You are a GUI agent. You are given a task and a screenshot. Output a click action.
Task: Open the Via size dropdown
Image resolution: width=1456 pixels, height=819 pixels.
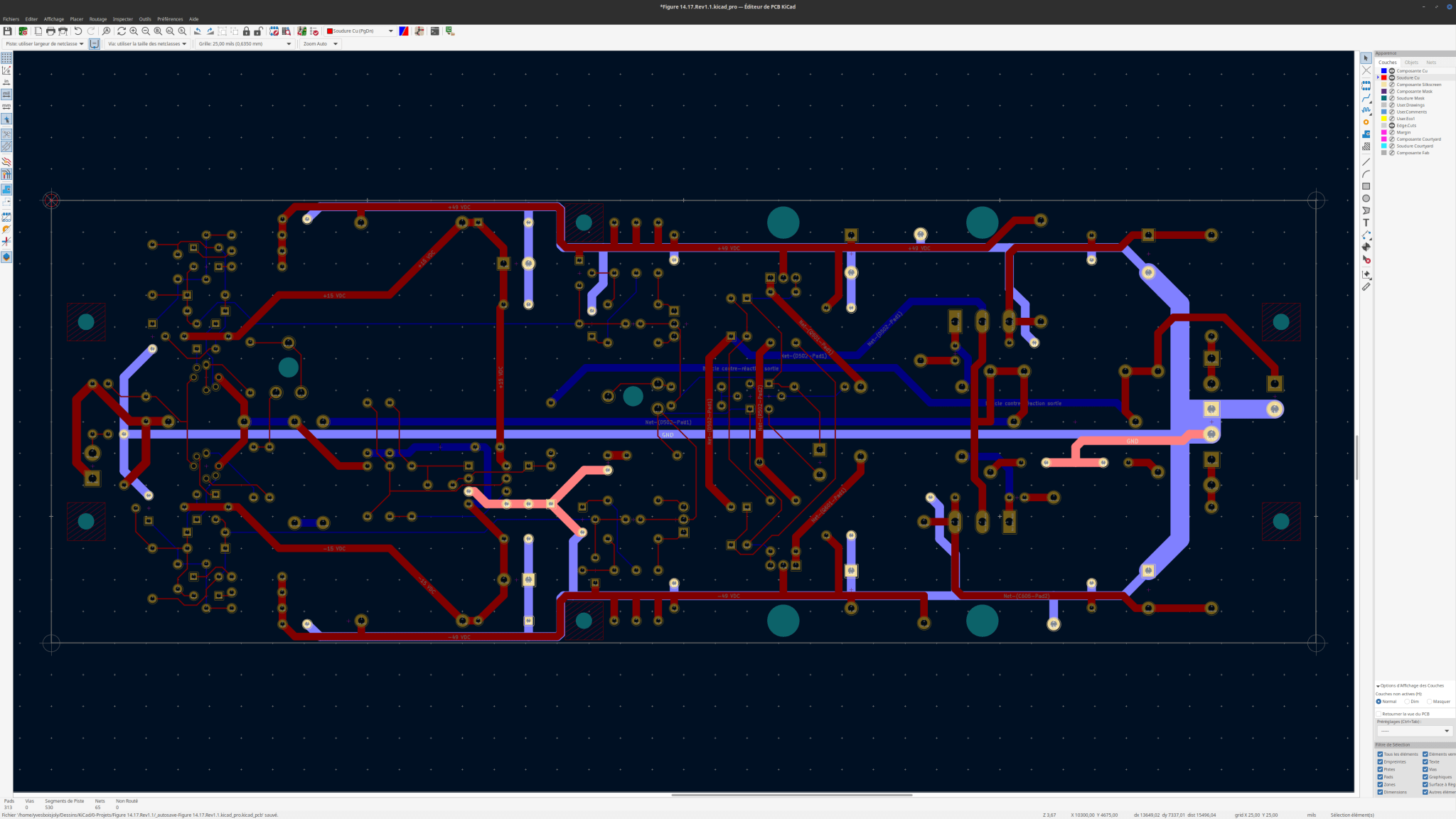click(x=147, y=44)
